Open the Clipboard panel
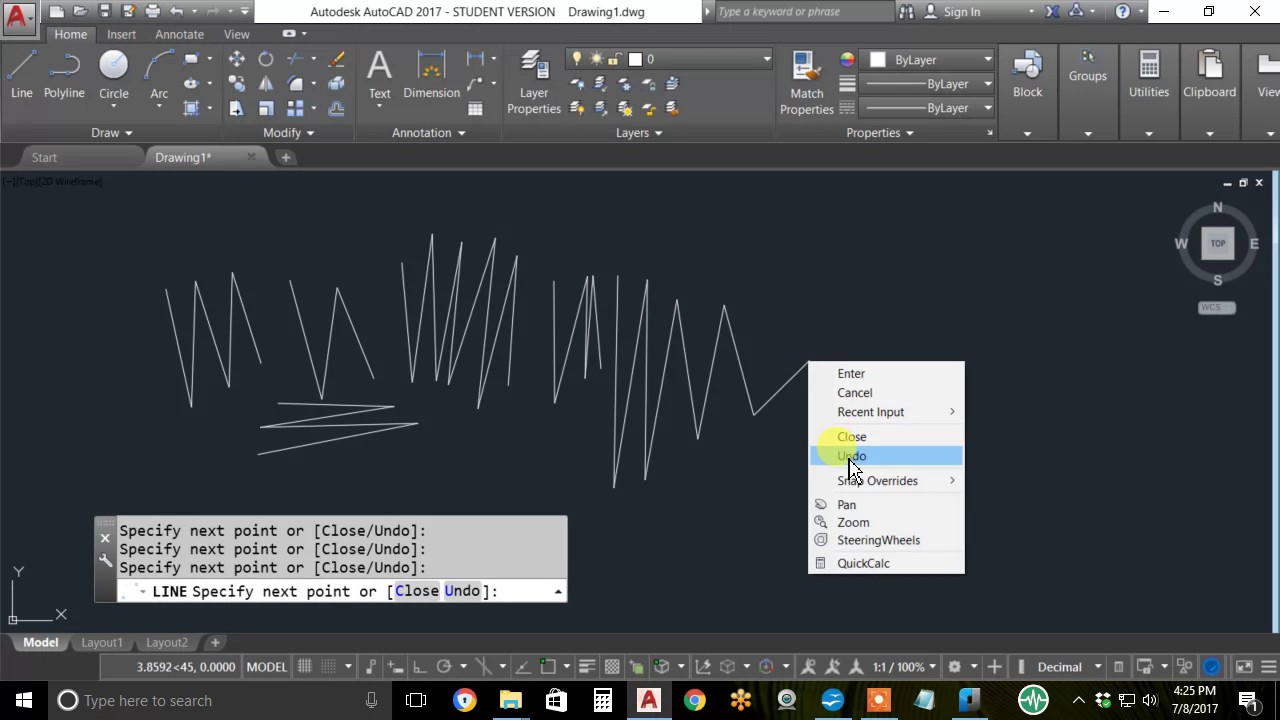1280x720 pixels. (1209, 92)
